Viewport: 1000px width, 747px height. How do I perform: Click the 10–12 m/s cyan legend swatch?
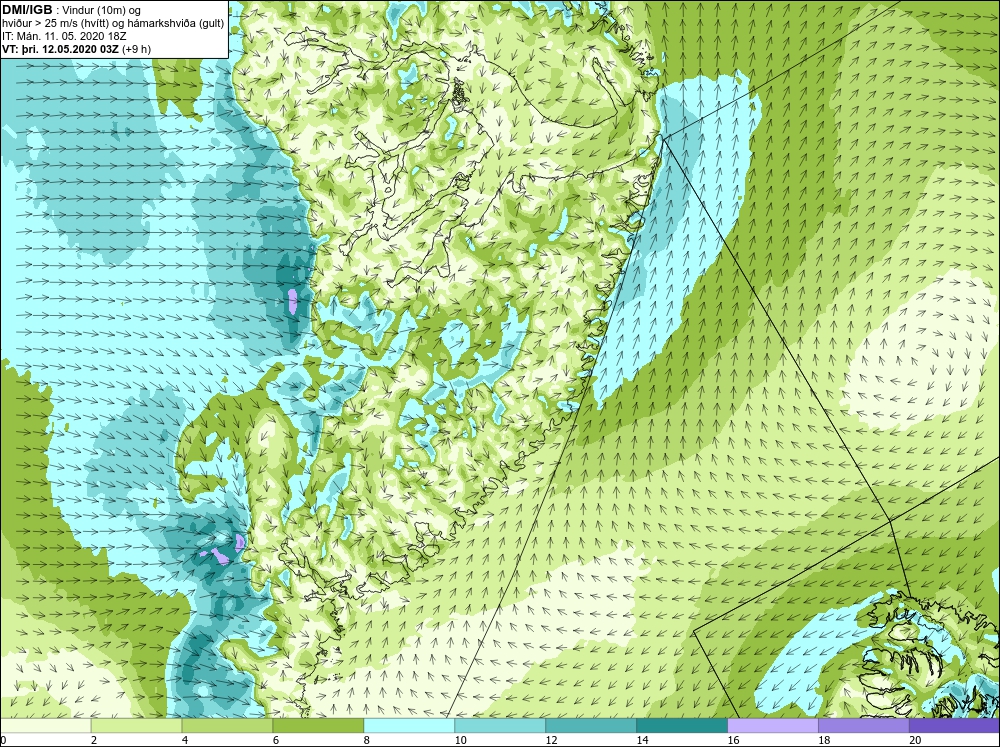pyautogui.click(x=500, y=725)
